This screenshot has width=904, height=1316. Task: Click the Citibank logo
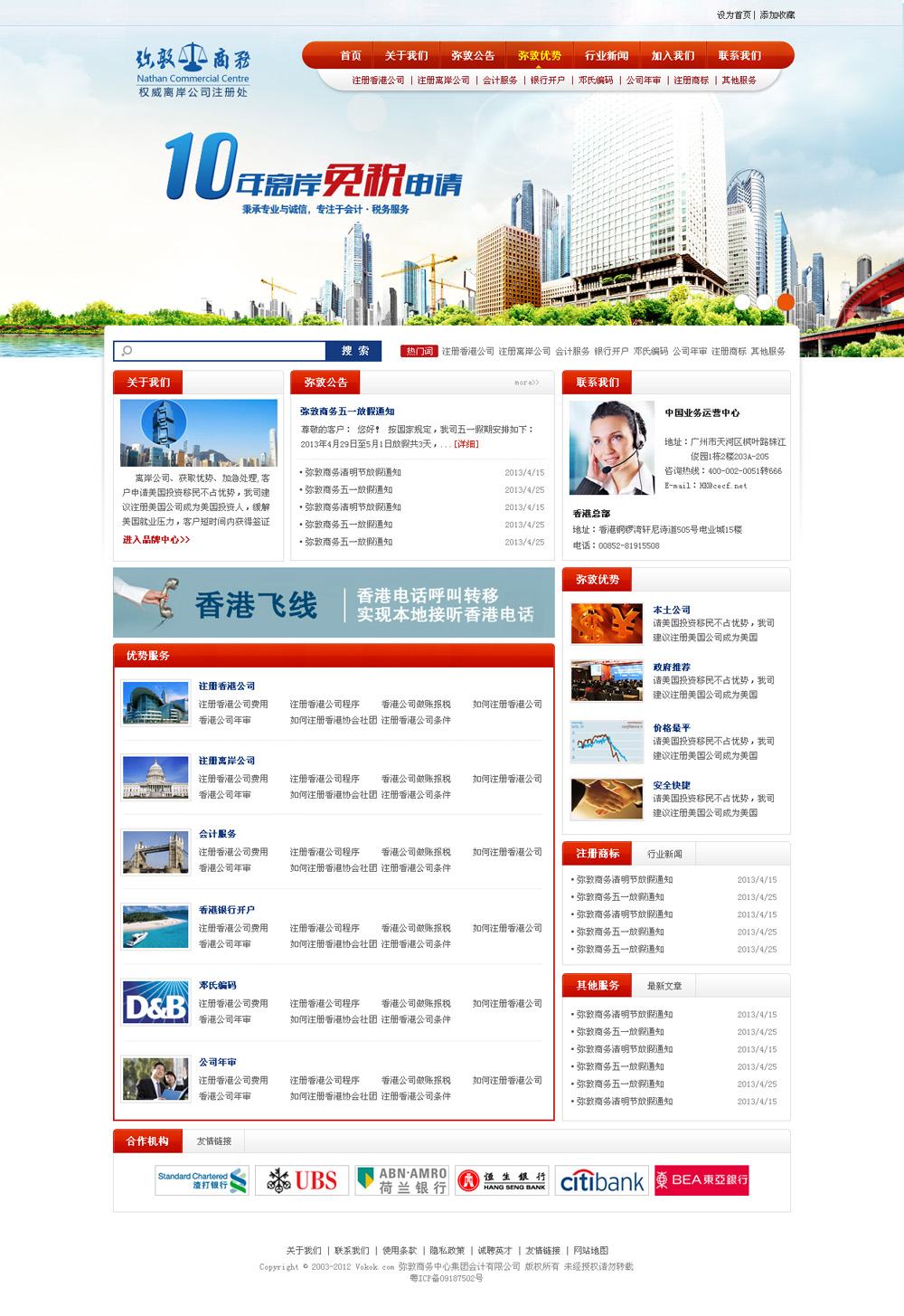click(600, 1180)
